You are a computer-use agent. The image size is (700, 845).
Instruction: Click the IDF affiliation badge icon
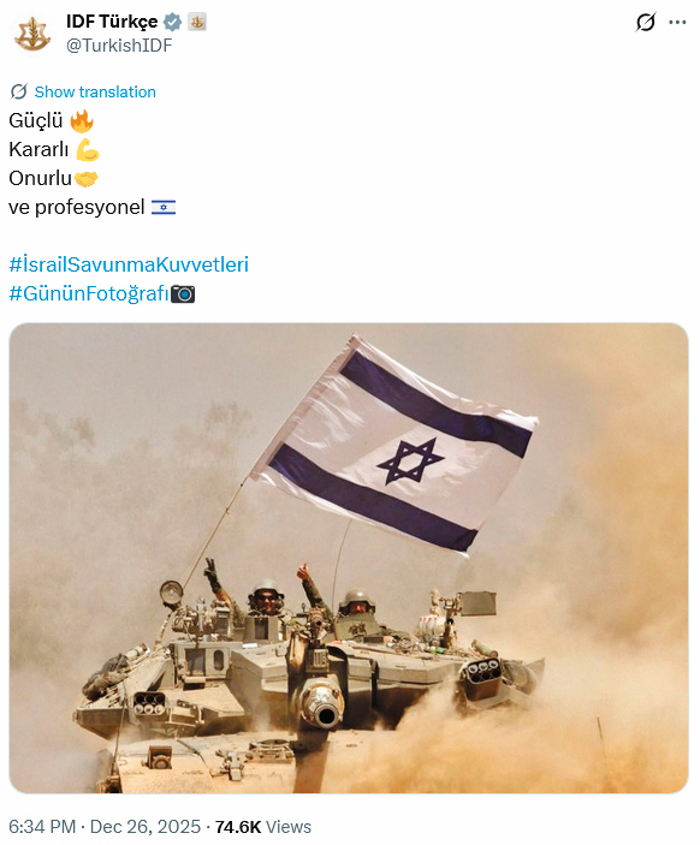pos(197,22)
